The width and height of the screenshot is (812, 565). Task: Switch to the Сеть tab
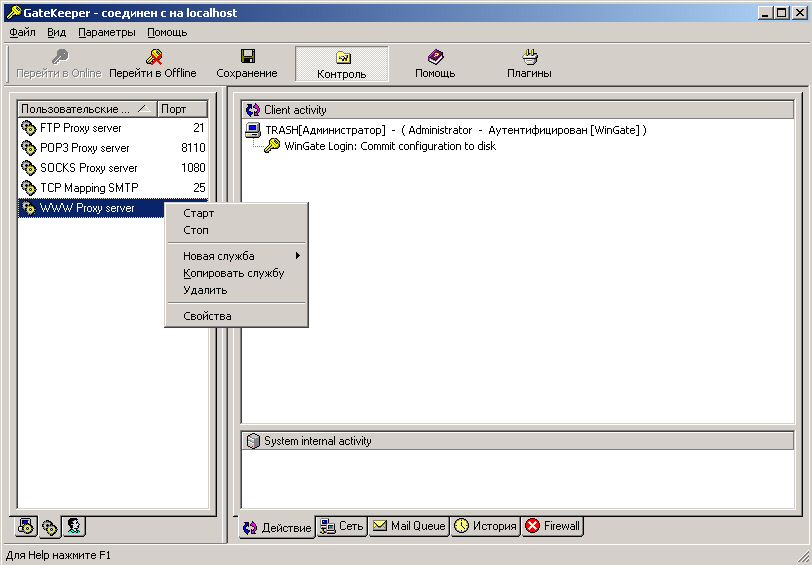click(x=342, y=526)
